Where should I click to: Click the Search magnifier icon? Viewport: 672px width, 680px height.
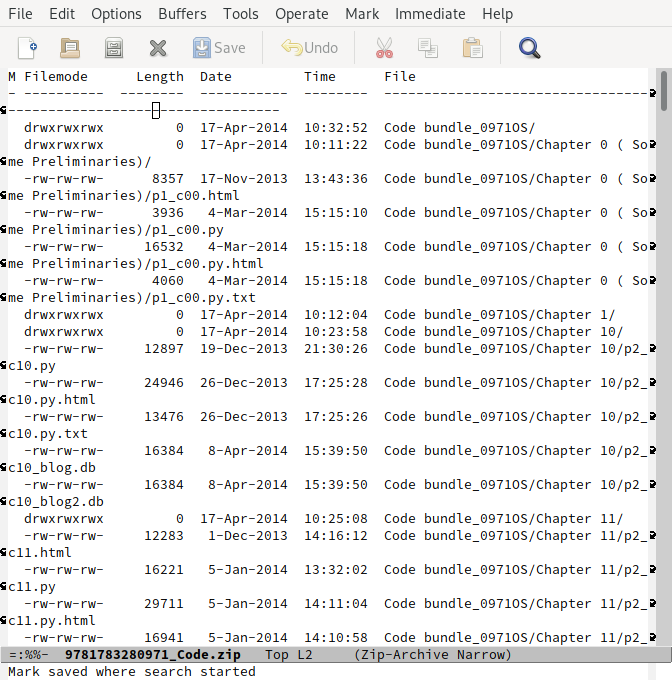[529, 47]
